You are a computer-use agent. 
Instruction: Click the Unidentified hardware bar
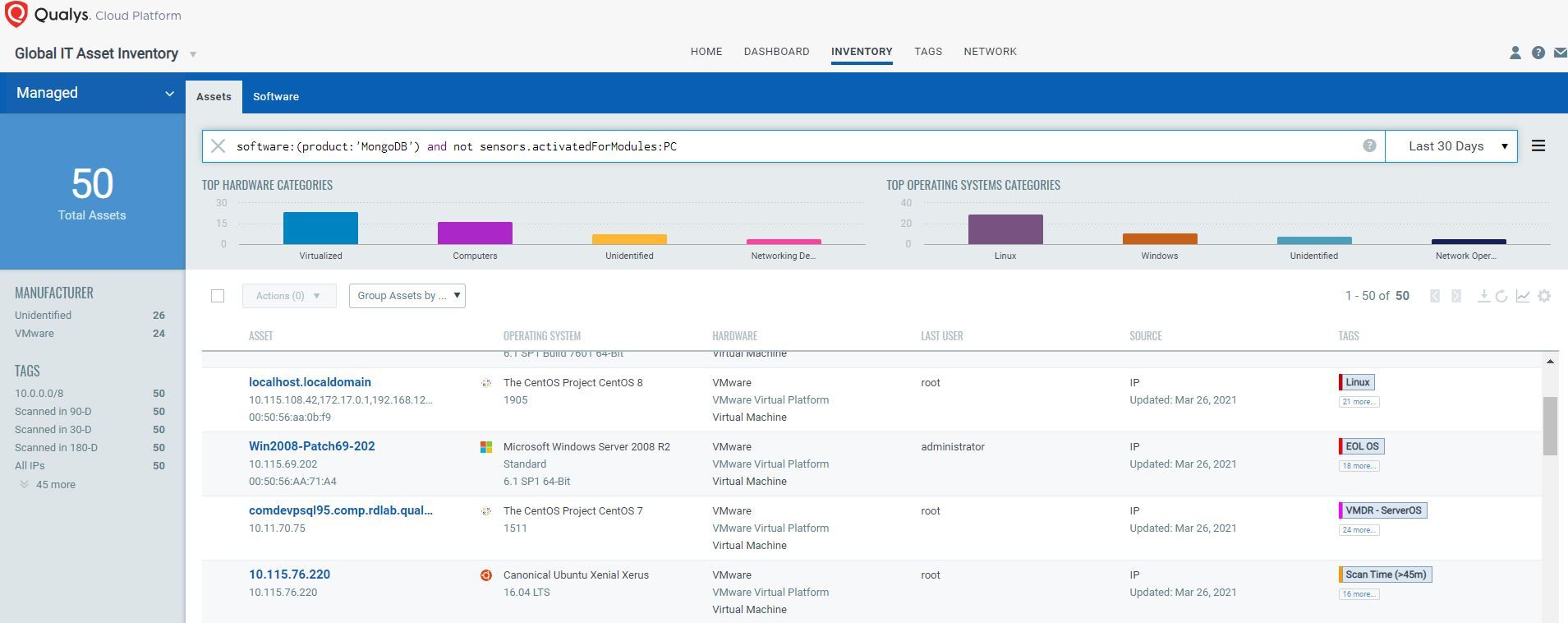click(629, 239)
